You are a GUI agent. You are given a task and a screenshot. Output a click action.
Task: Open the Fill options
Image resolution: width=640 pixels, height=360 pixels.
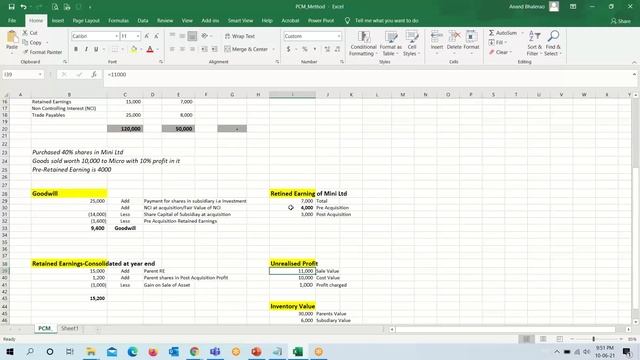(x=497, y=42)
